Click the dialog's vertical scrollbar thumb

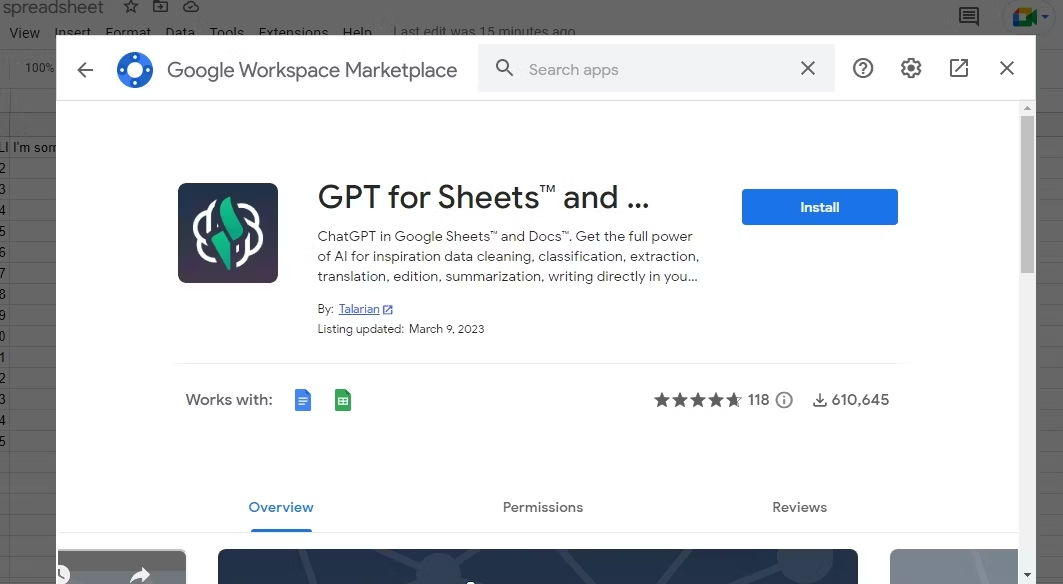[1027, 194]
